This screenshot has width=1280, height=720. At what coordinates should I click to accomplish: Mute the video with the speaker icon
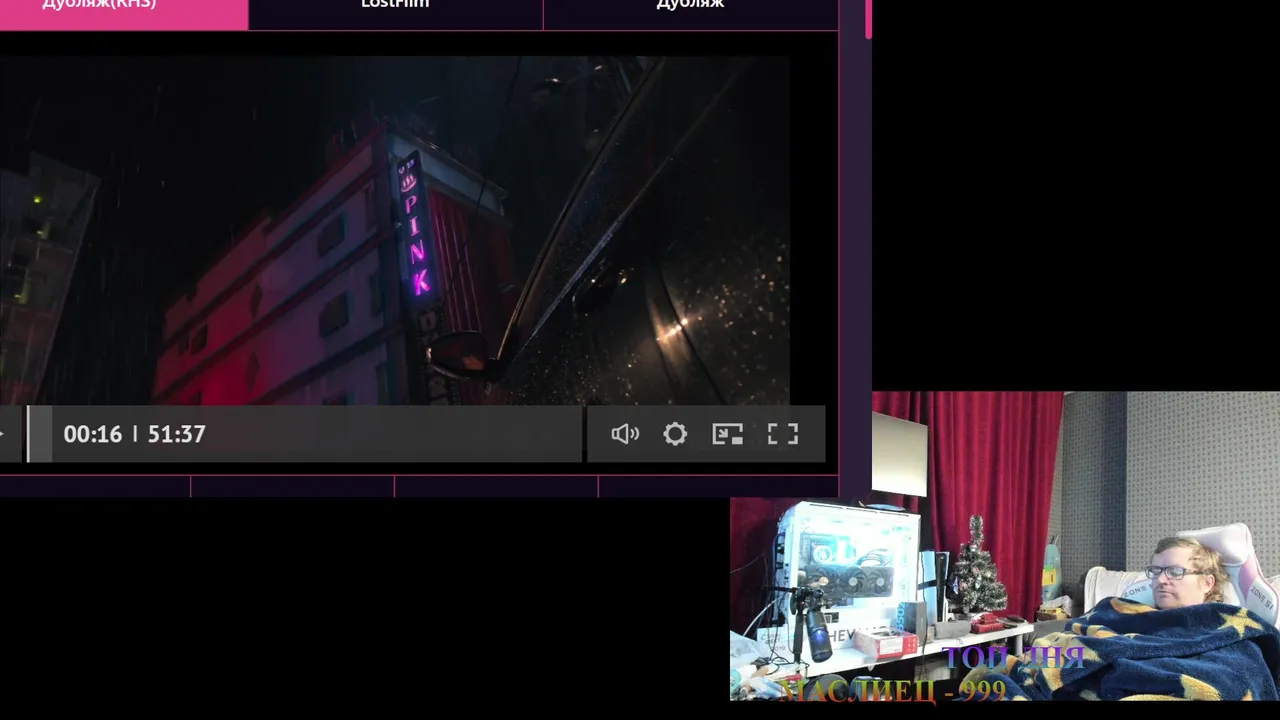coord(625,434)
